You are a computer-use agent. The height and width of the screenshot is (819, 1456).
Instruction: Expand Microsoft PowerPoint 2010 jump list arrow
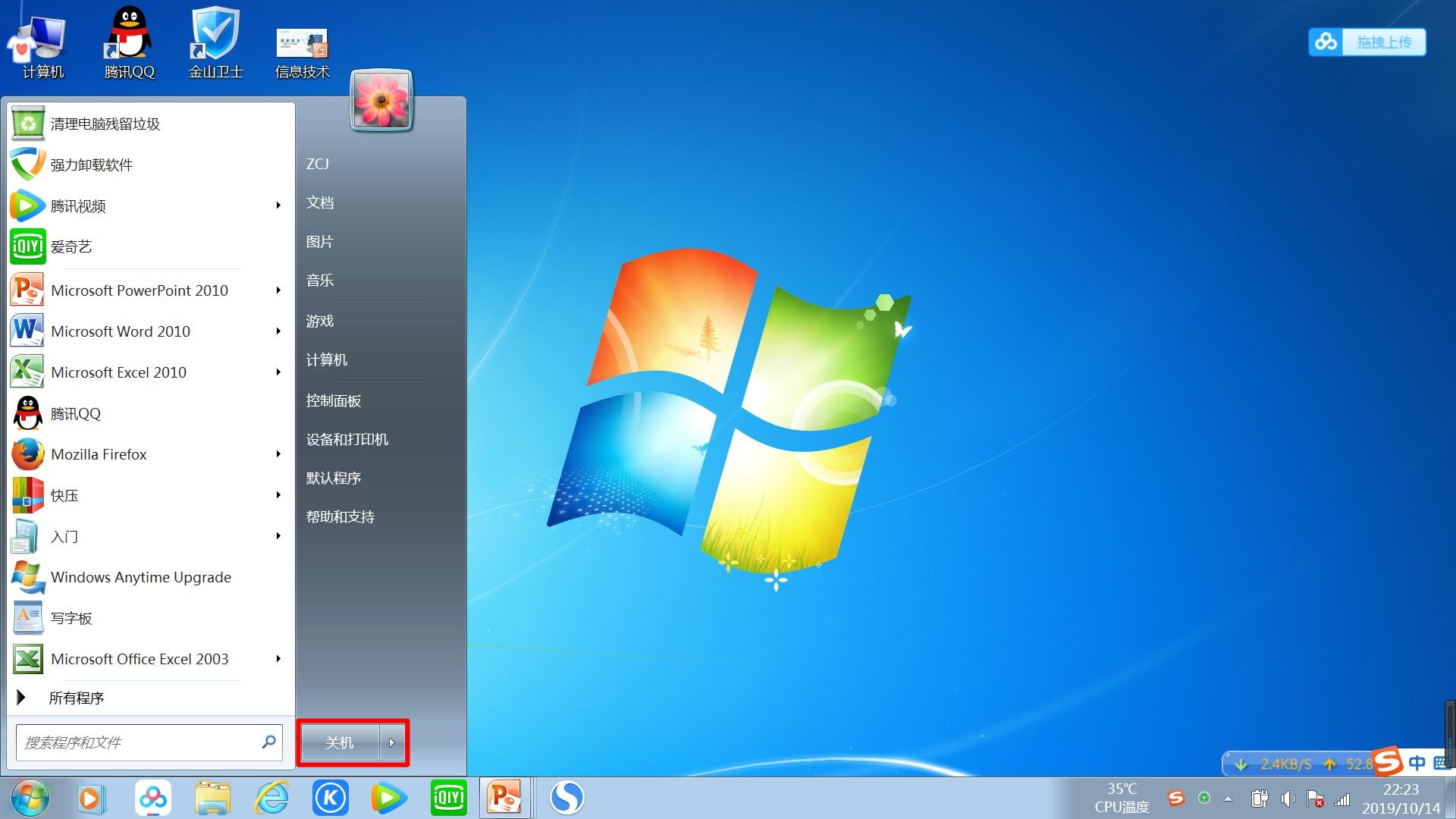point(279,290)
